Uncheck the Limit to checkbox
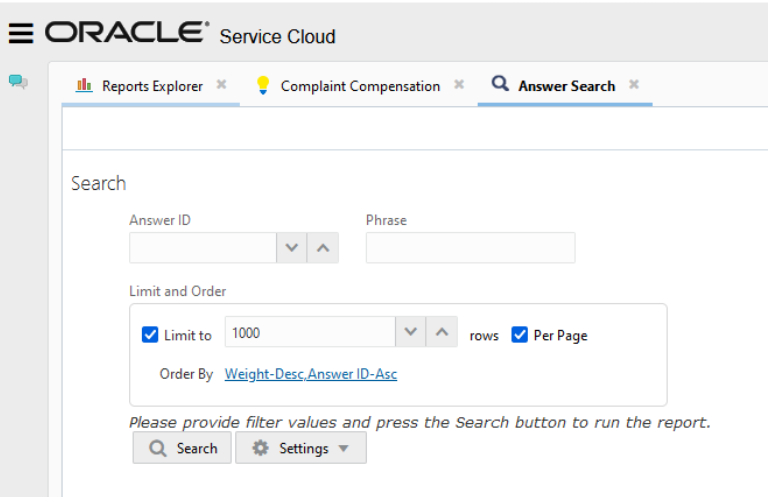Viewport: 768px width, 497px height. point(150,335)
